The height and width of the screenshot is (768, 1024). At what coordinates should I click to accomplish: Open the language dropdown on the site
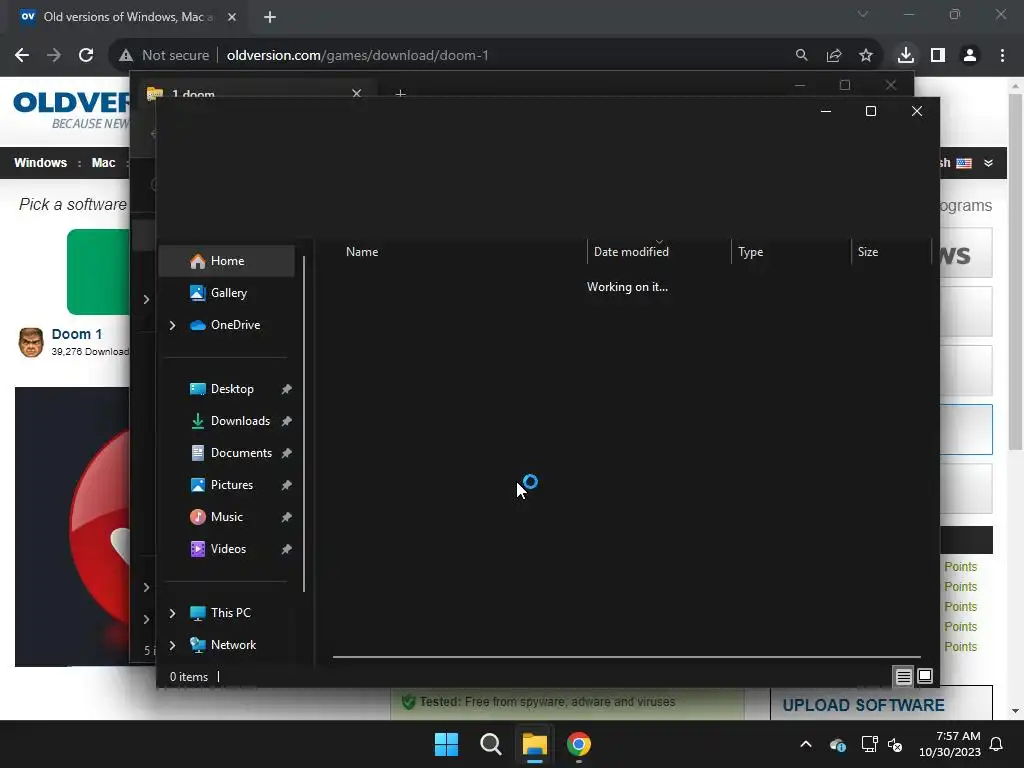click(x=989, y=163)
